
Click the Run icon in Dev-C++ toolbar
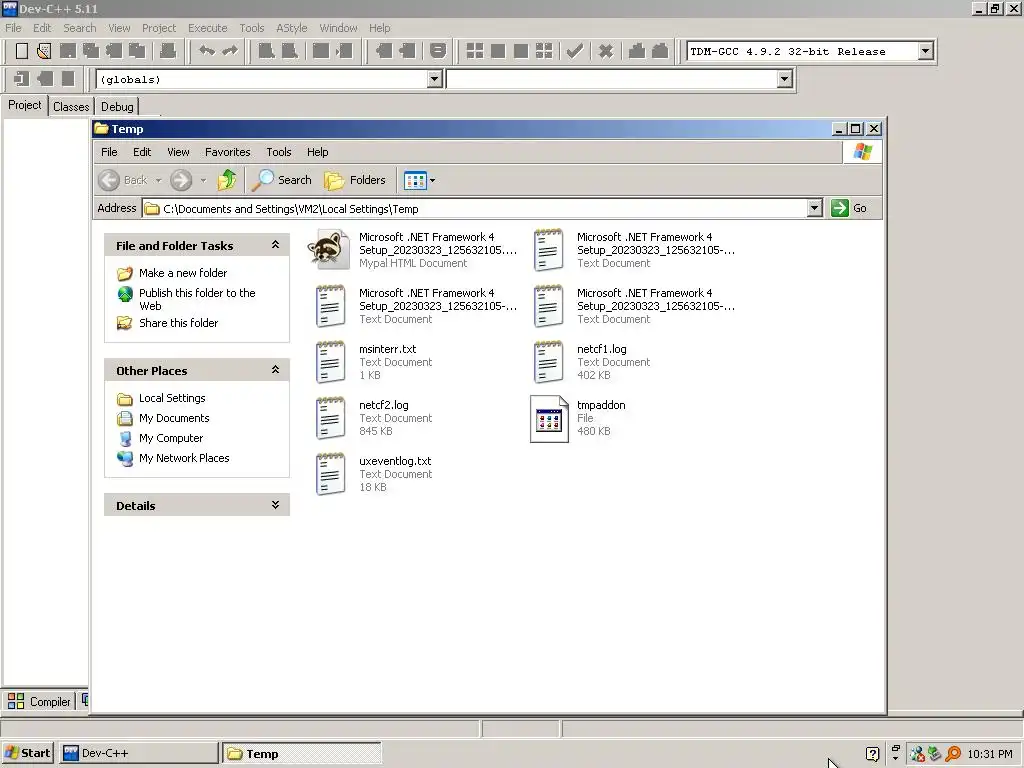click(x=498, y=51)
